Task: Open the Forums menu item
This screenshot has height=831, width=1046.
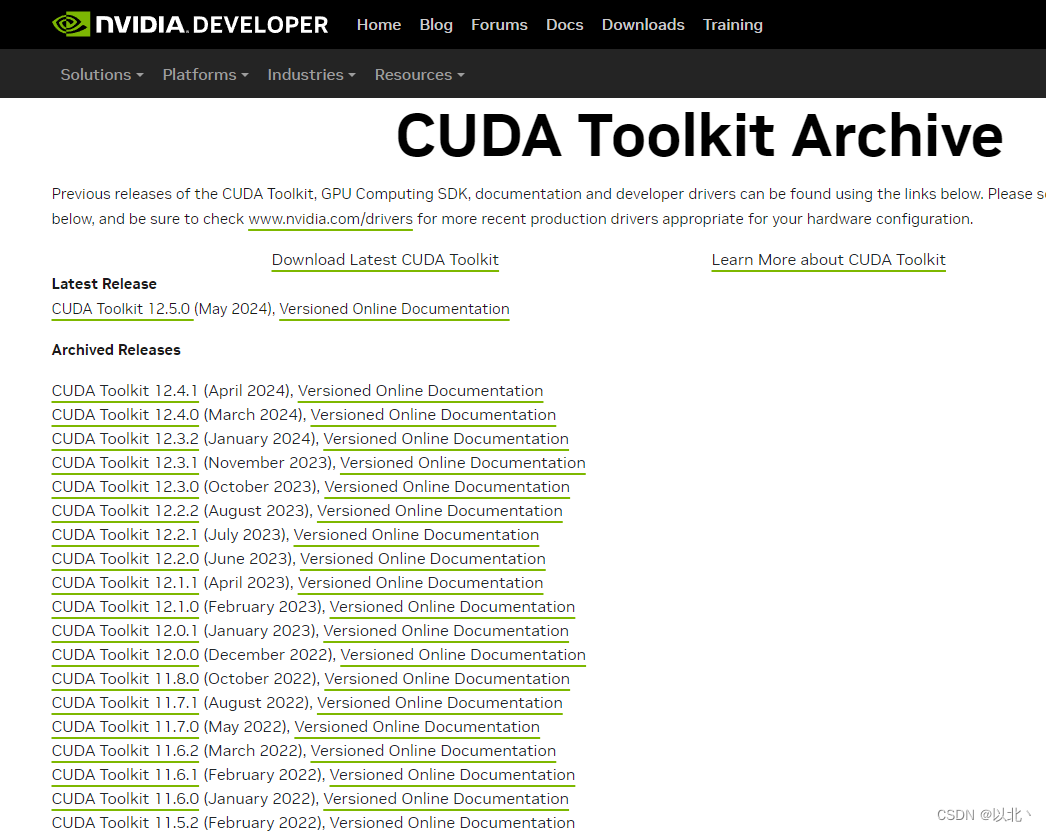Action: [499, 25]
